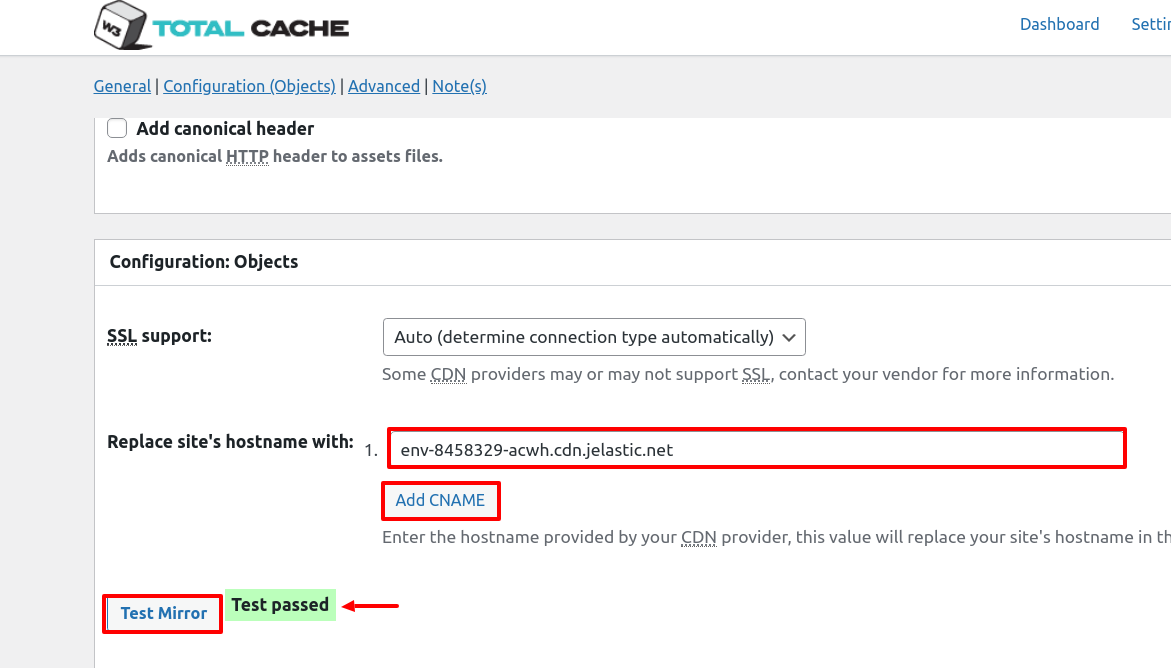Click the 'Configuration: Objects' panel header

click(x=204, y=262)
